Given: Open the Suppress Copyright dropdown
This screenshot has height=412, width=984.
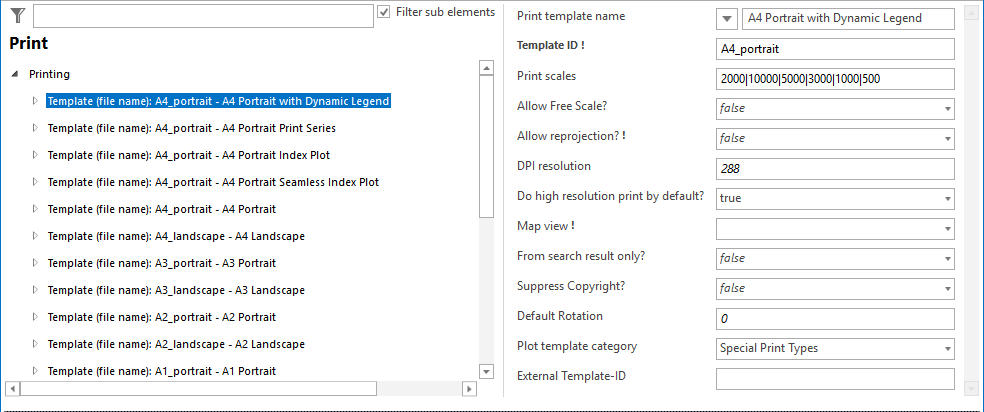Looking at the screenshot, I should coord(946,288).
